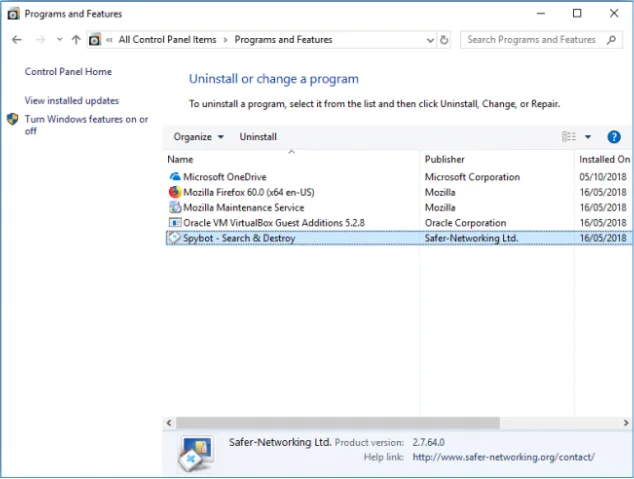
Task: Click Safer-Networking Ltd. publisher cell in list
Action: pos(471,238)
